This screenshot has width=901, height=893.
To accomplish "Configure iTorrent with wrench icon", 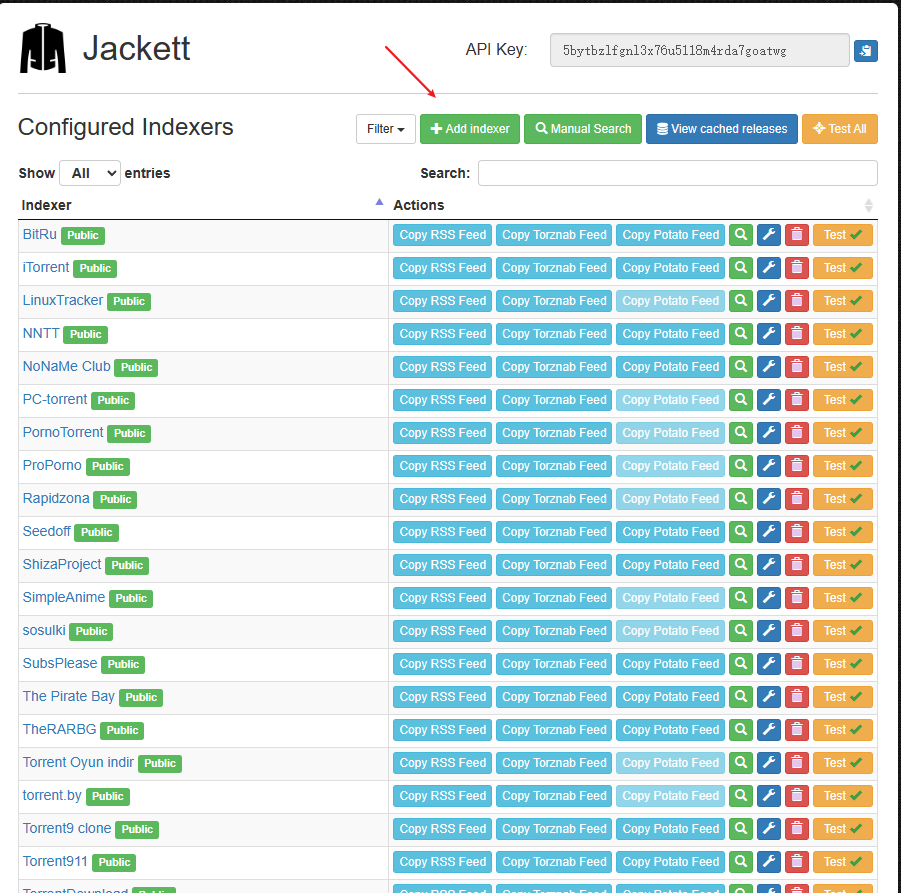I will (x=769, y=268).
